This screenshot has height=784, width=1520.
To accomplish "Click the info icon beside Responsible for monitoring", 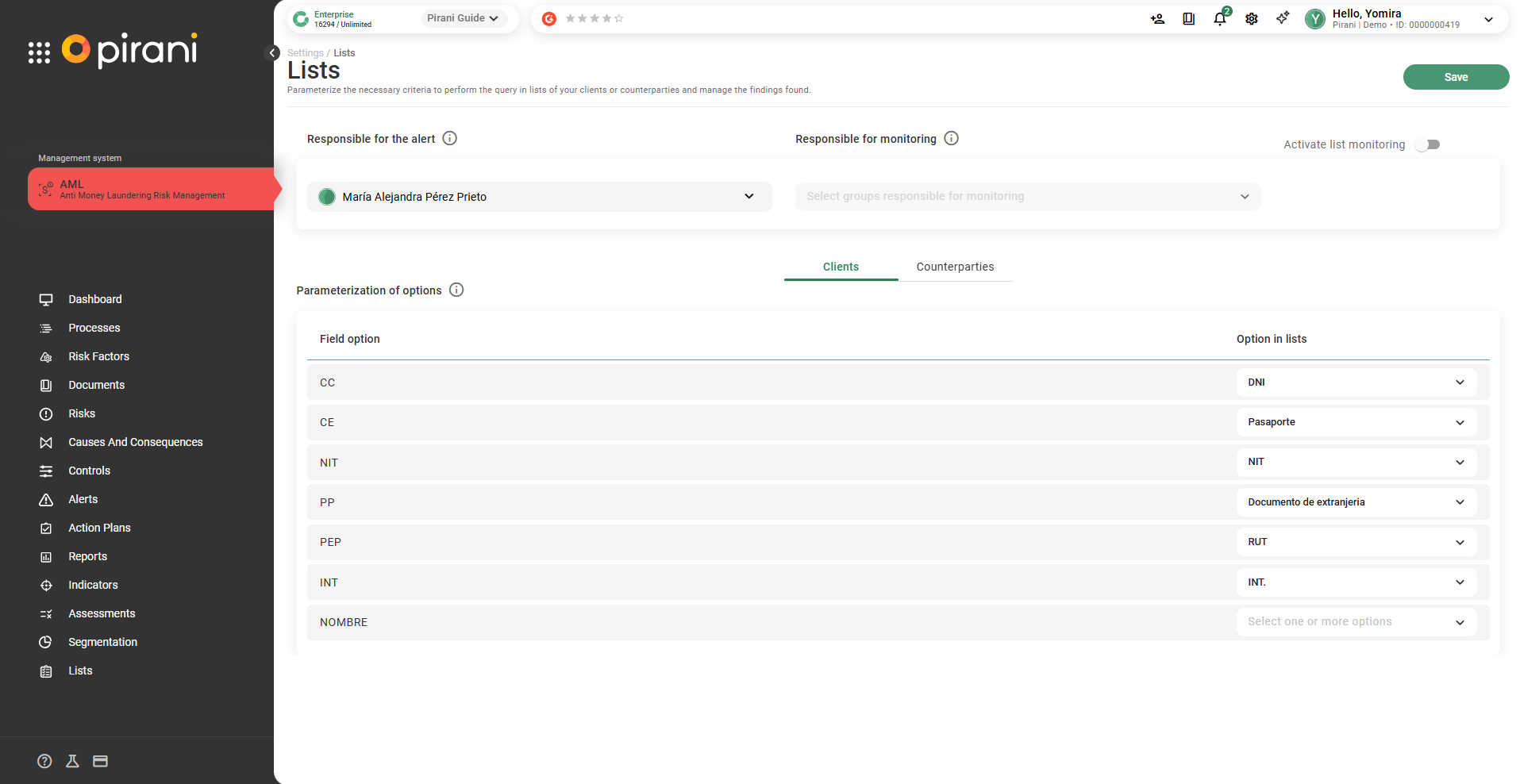I will pyautogui.click(x=951, y=138).
